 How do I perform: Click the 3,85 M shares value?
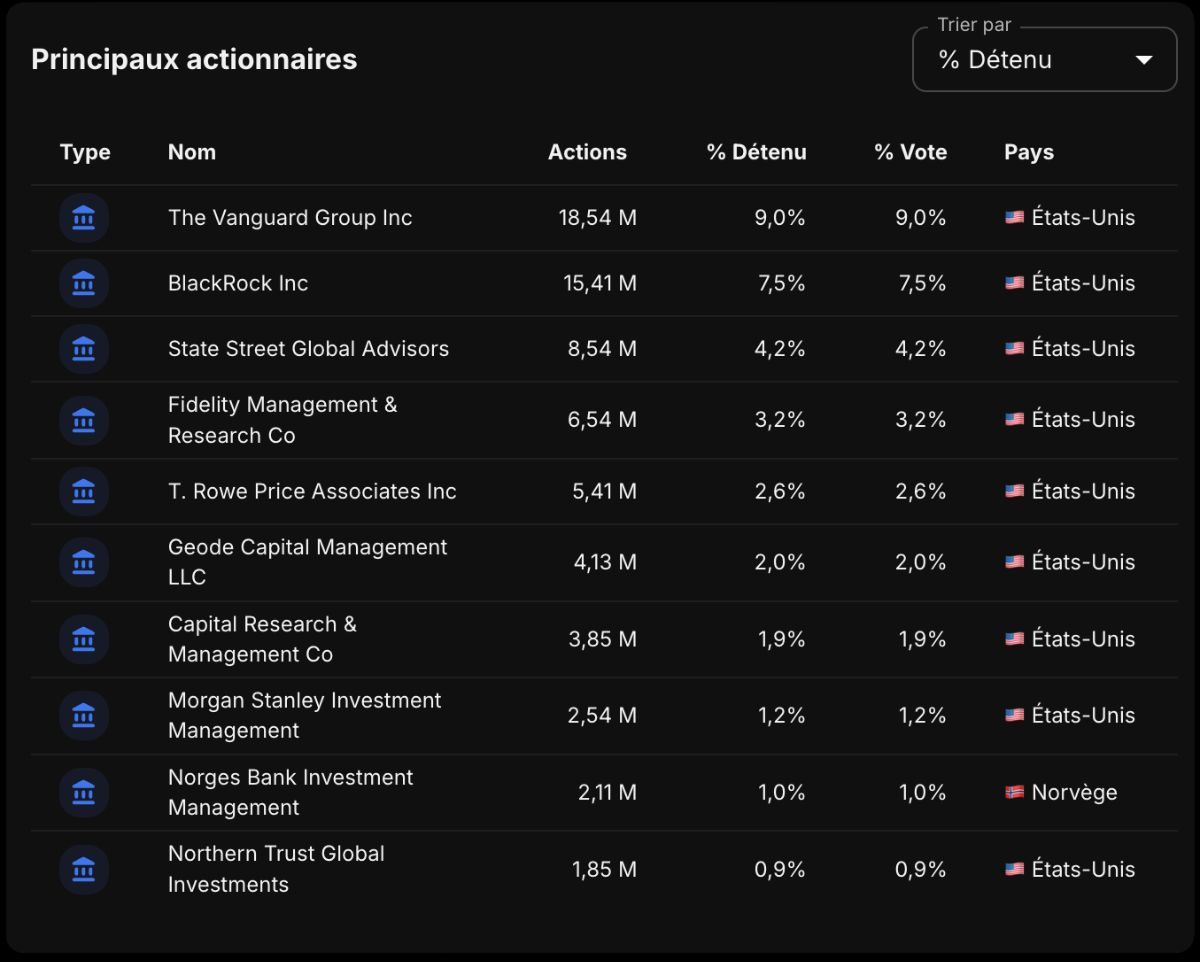602,639
